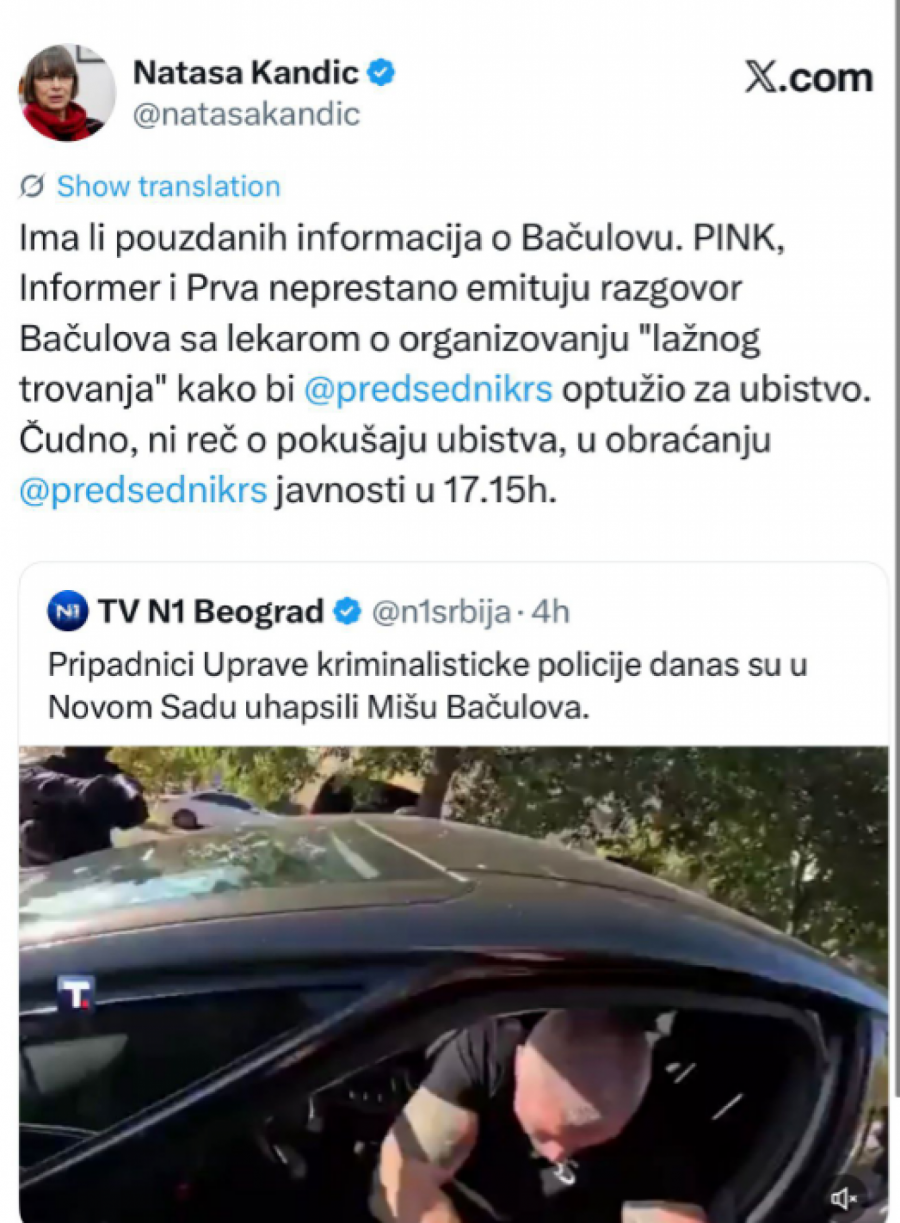Click the T logo watermark in the video

75,993
